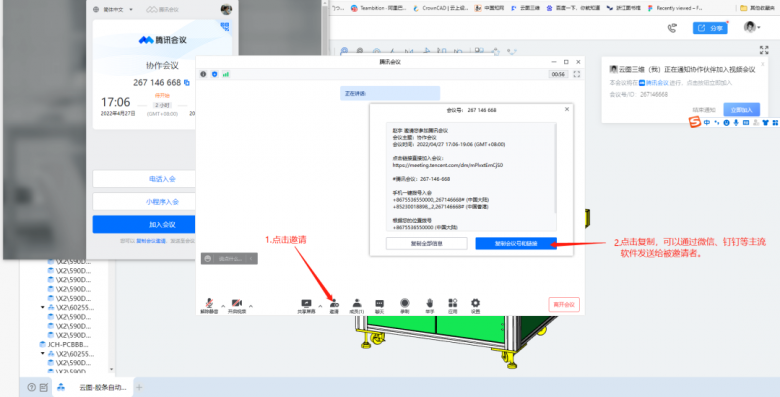This screenshot has height=397, width=780.
Task: Click the chat input field 说点什么
Action: [229, 259]
